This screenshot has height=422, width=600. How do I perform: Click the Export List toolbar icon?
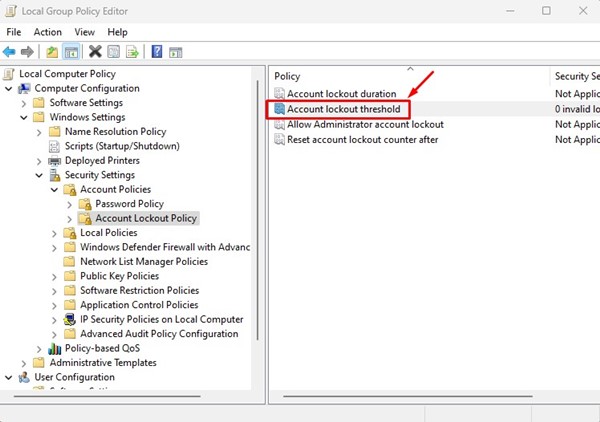pos(131,52)
